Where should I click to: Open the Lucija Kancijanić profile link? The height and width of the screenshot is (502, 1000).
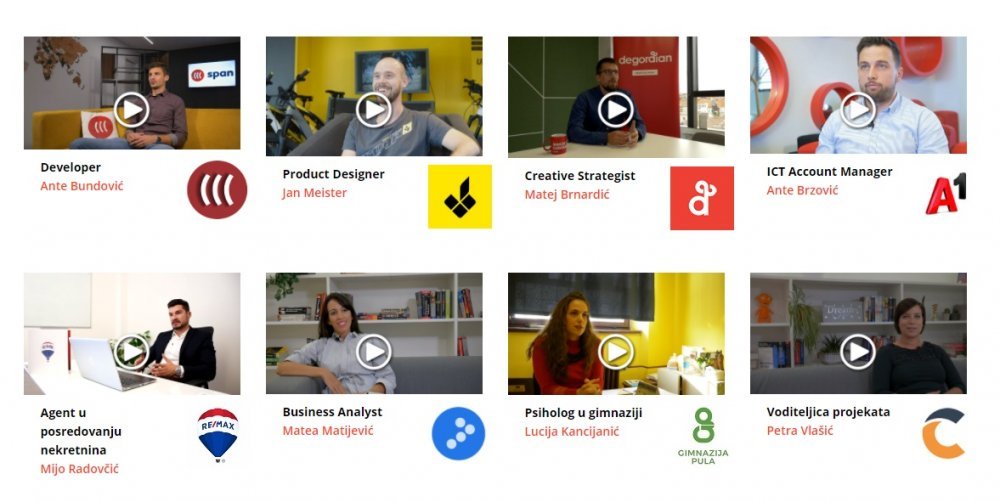pos(571,431)
